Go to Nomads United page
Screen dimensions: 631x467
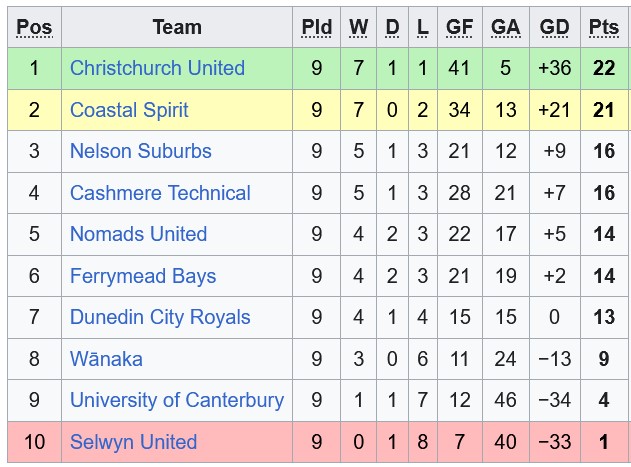(138, 234)
